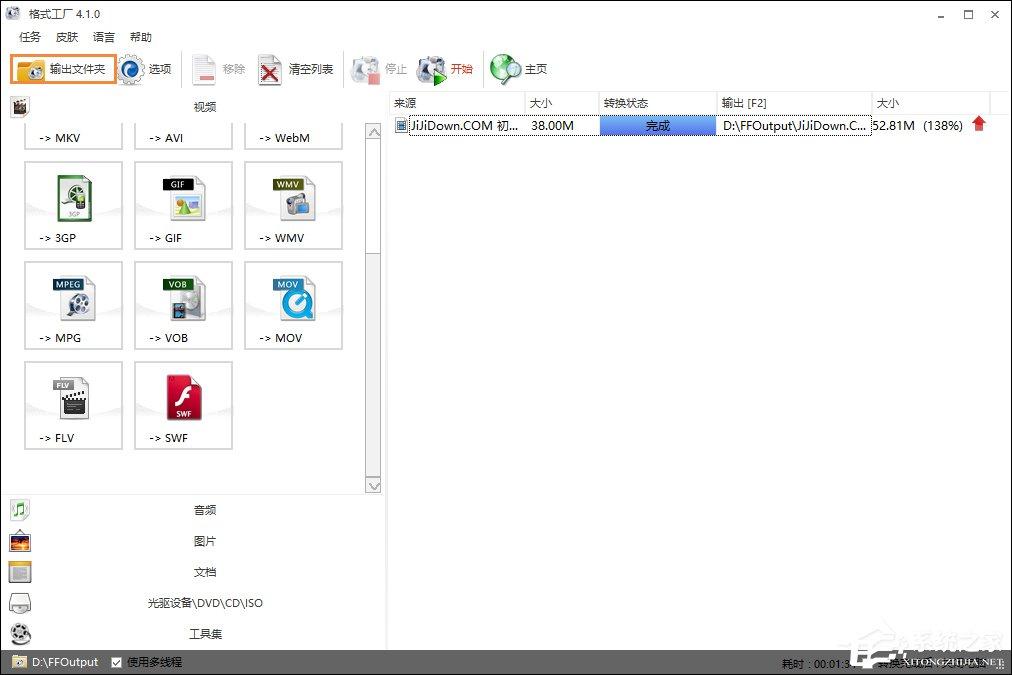Open the 皮肤 skin menu

click(66, 37)
